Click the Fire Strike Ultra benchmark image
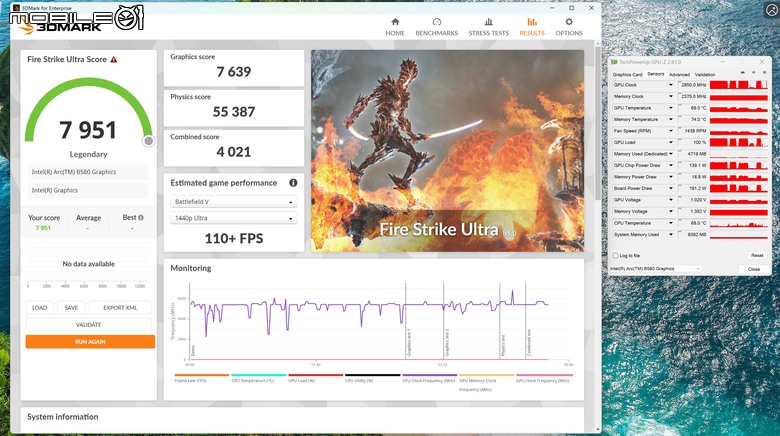Viewport: 780px width, 436px height. [447, 150]
